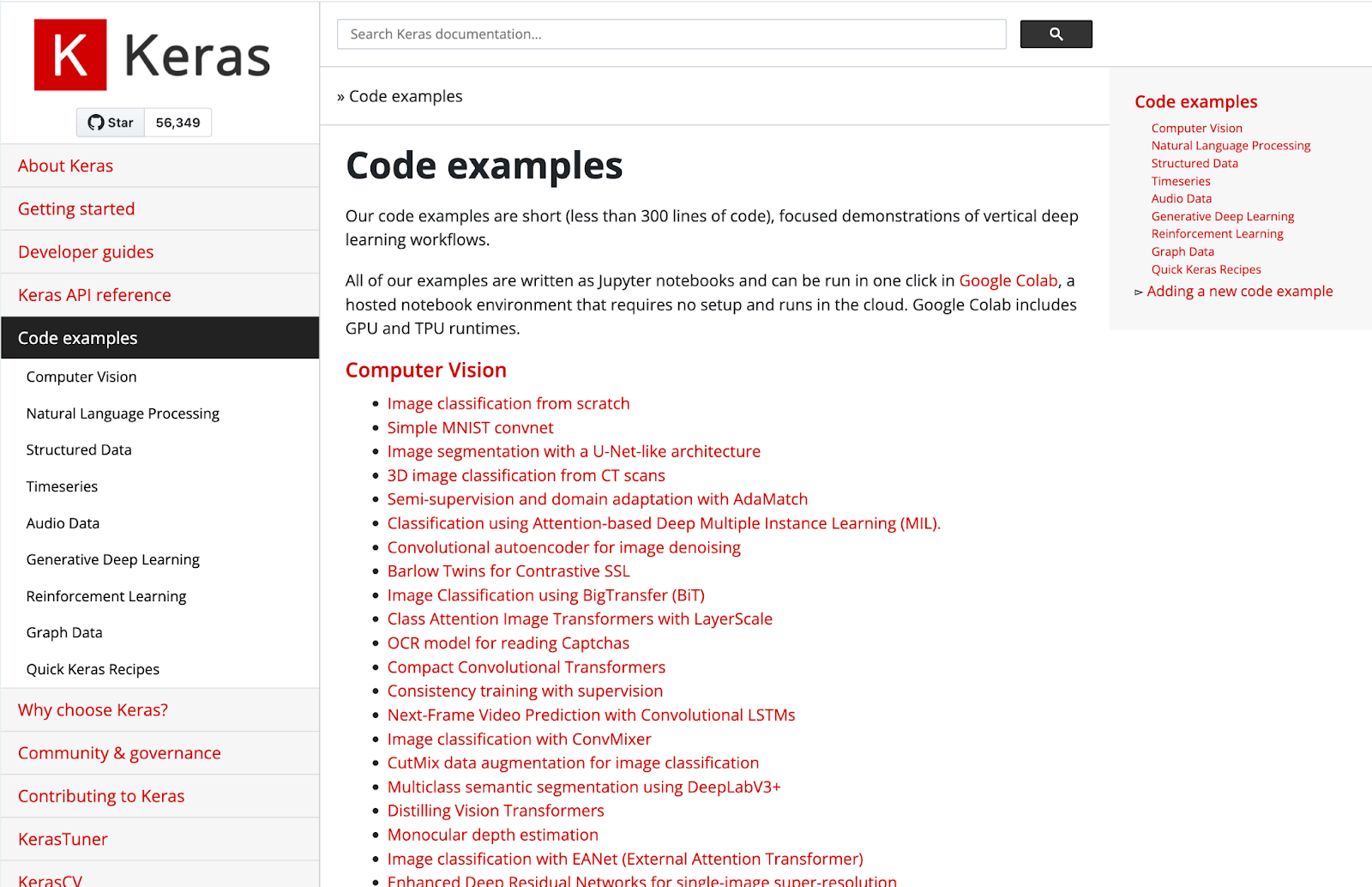Viewport: 1372px width, 887px height.
Task: Open Attention-based Deep Multiple Instance Learning example
Action: 664,523
